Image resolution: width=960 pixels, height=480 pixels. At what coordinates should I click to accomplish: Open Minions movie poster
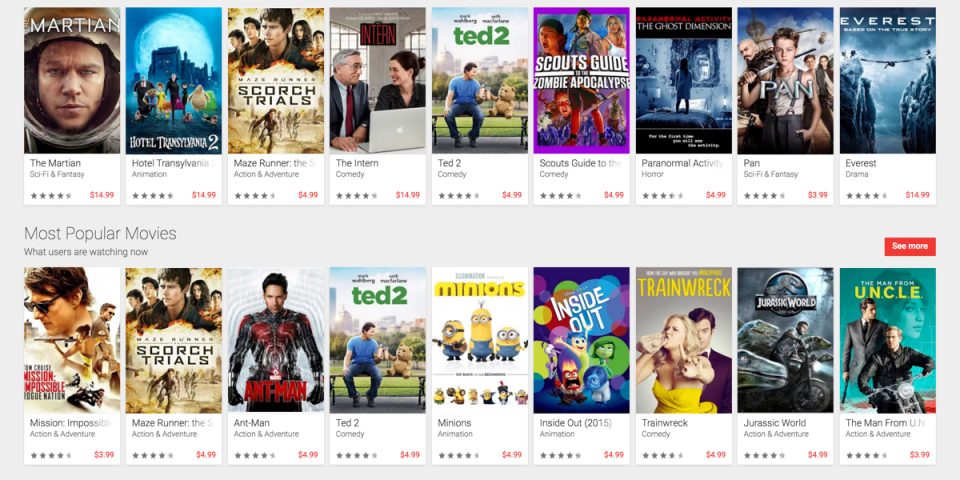[x=480, y=340]
